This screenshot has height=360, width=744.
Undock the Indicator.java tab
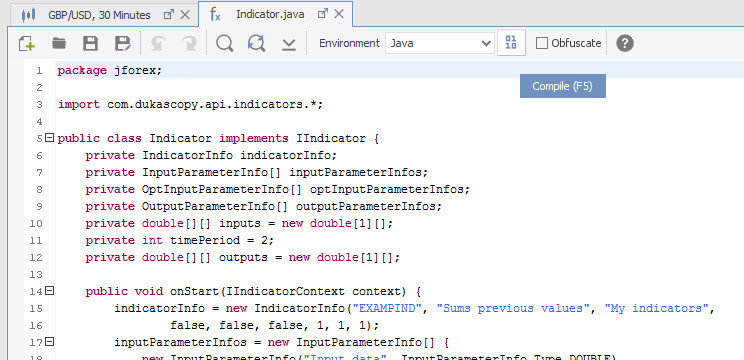coord(323,14)
